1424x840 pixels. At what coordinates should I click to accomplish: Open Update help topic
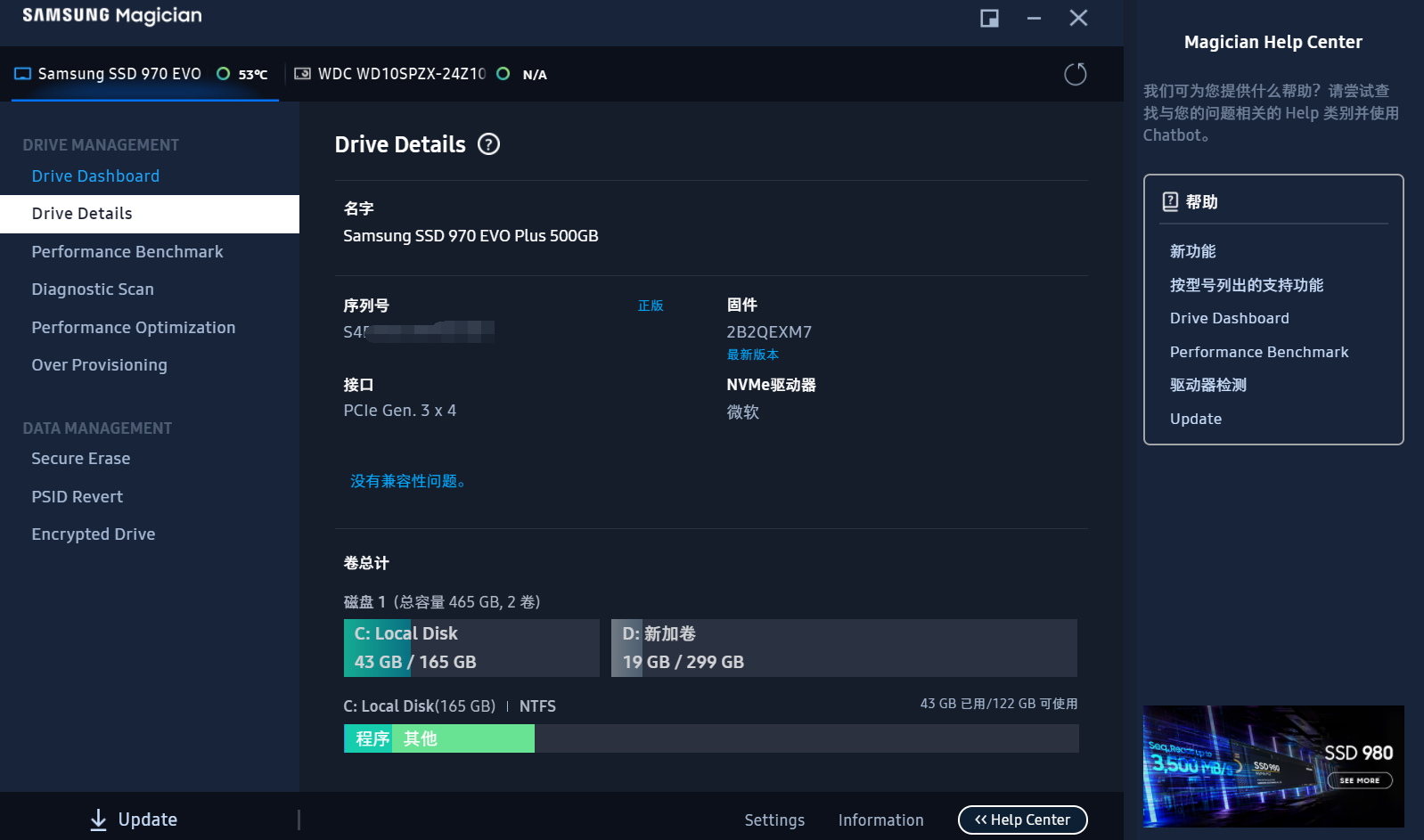[x=1196, y=419]
